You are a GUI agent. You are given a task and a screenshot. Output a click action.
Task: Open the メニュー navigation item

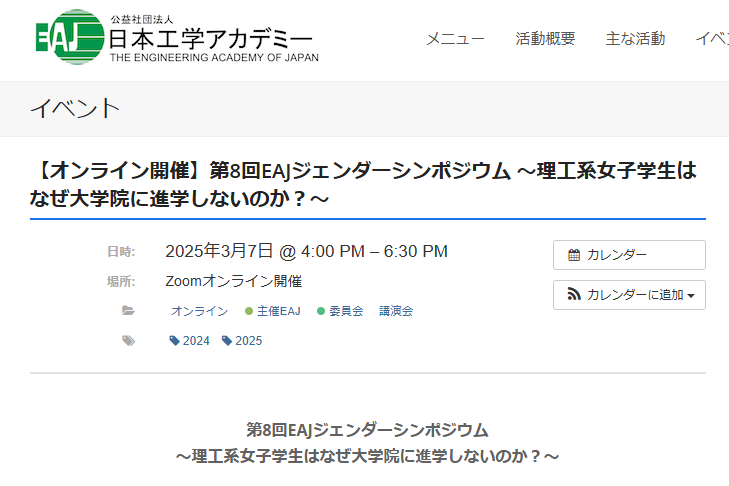(x=455, y=38)
